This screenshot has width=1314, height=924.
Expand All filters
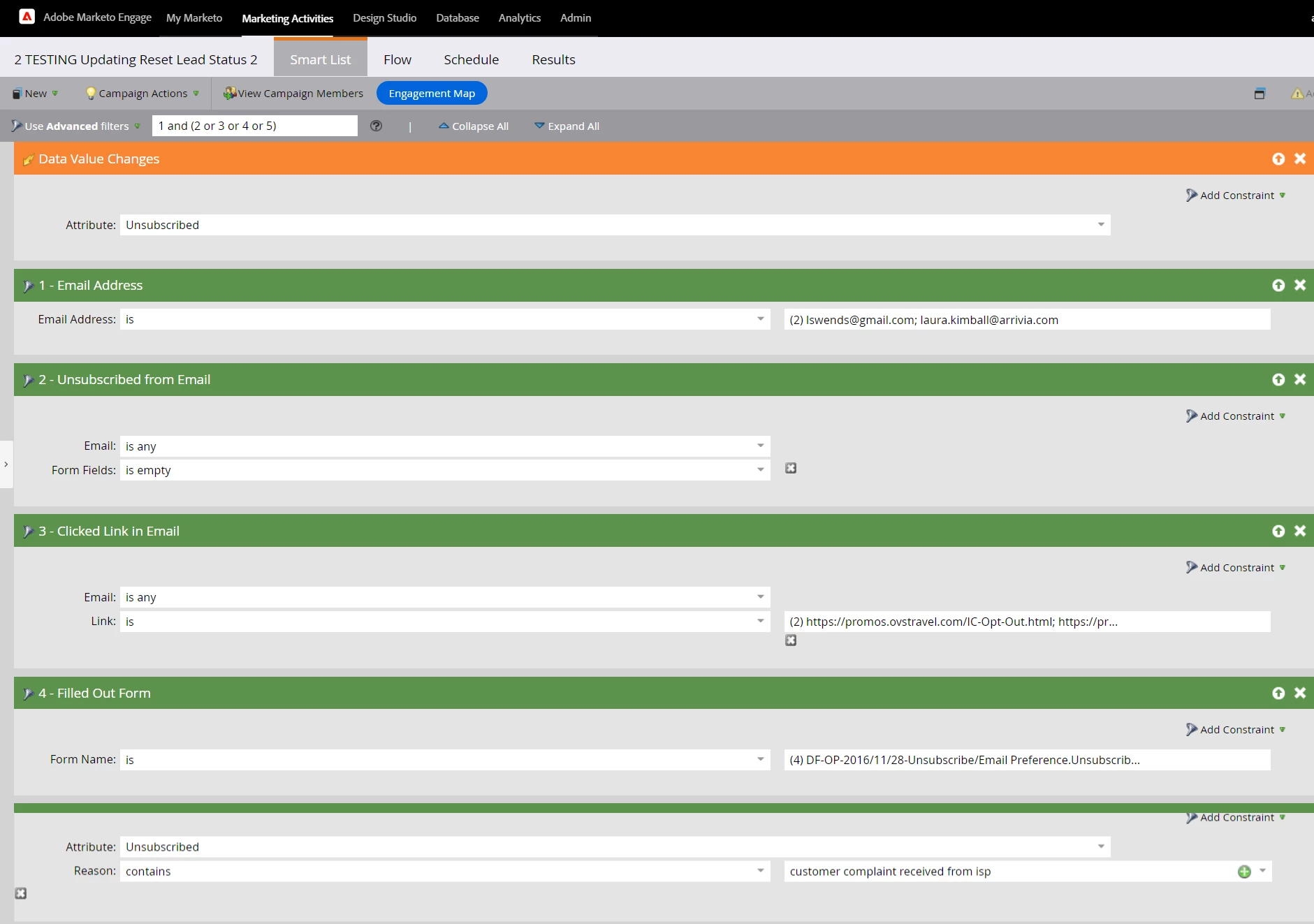point(567,126)
